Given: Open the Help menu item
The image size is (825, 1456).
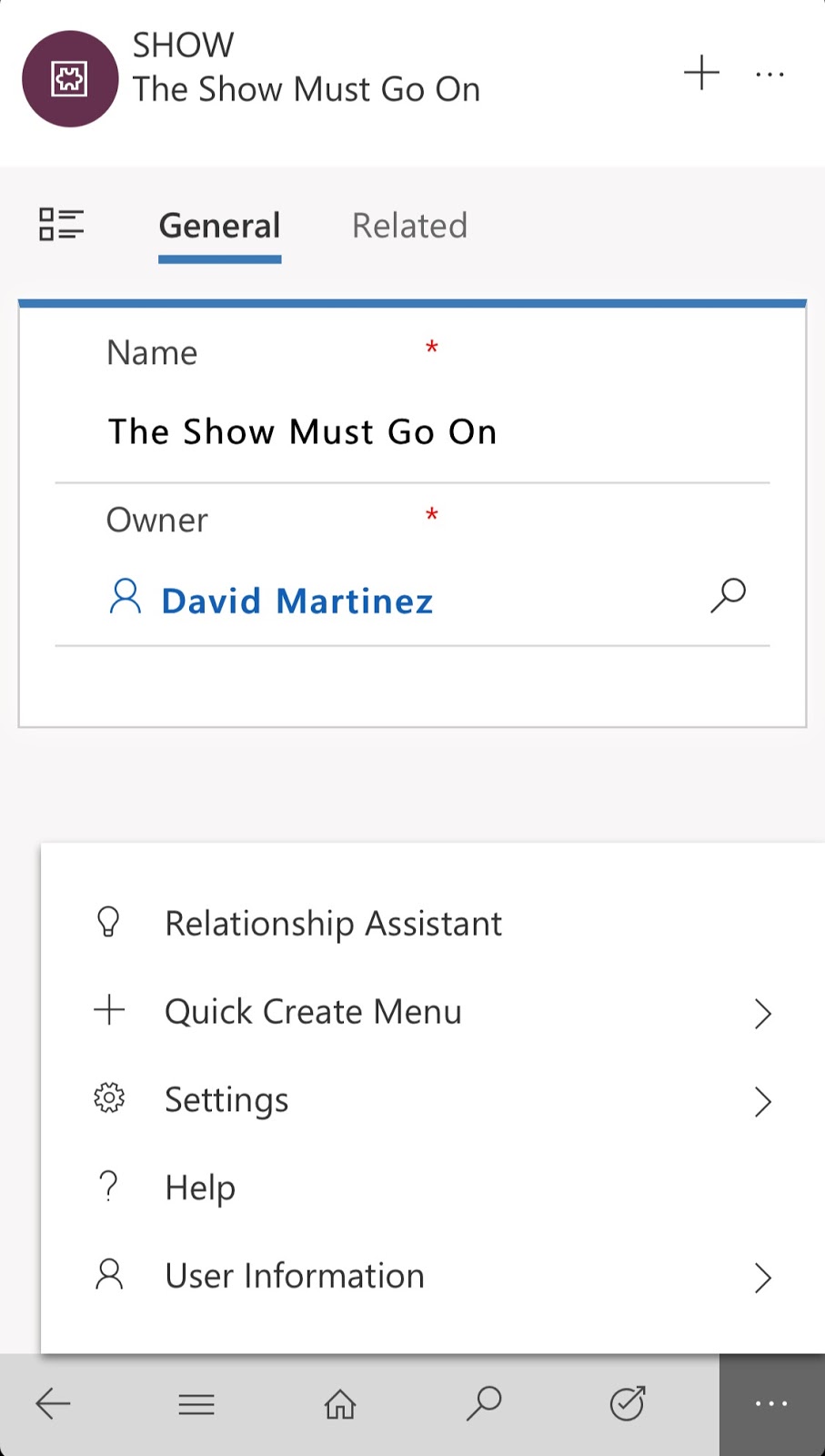Looking at the screenshot, I should pos(200,1188).
